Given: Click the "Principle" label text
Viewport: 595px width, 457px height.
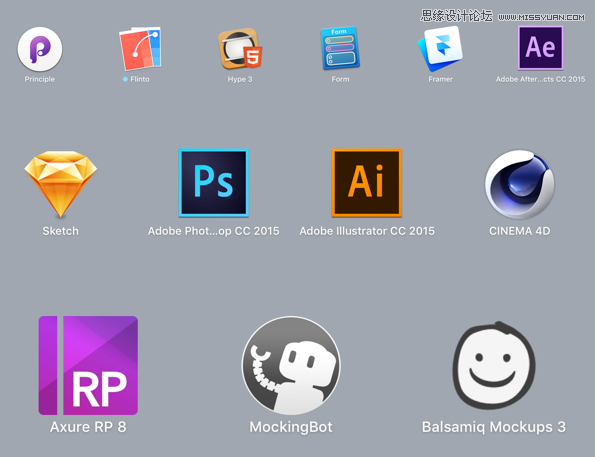Looking at the screenshot, I should [x=40, y=79].
